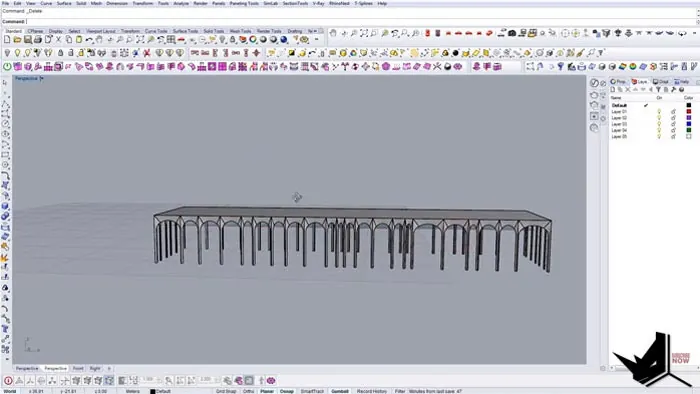The width and height of the screenshot is (700, 394).
Task: Click the red X delete icon
Action: (x=146, y=53)
